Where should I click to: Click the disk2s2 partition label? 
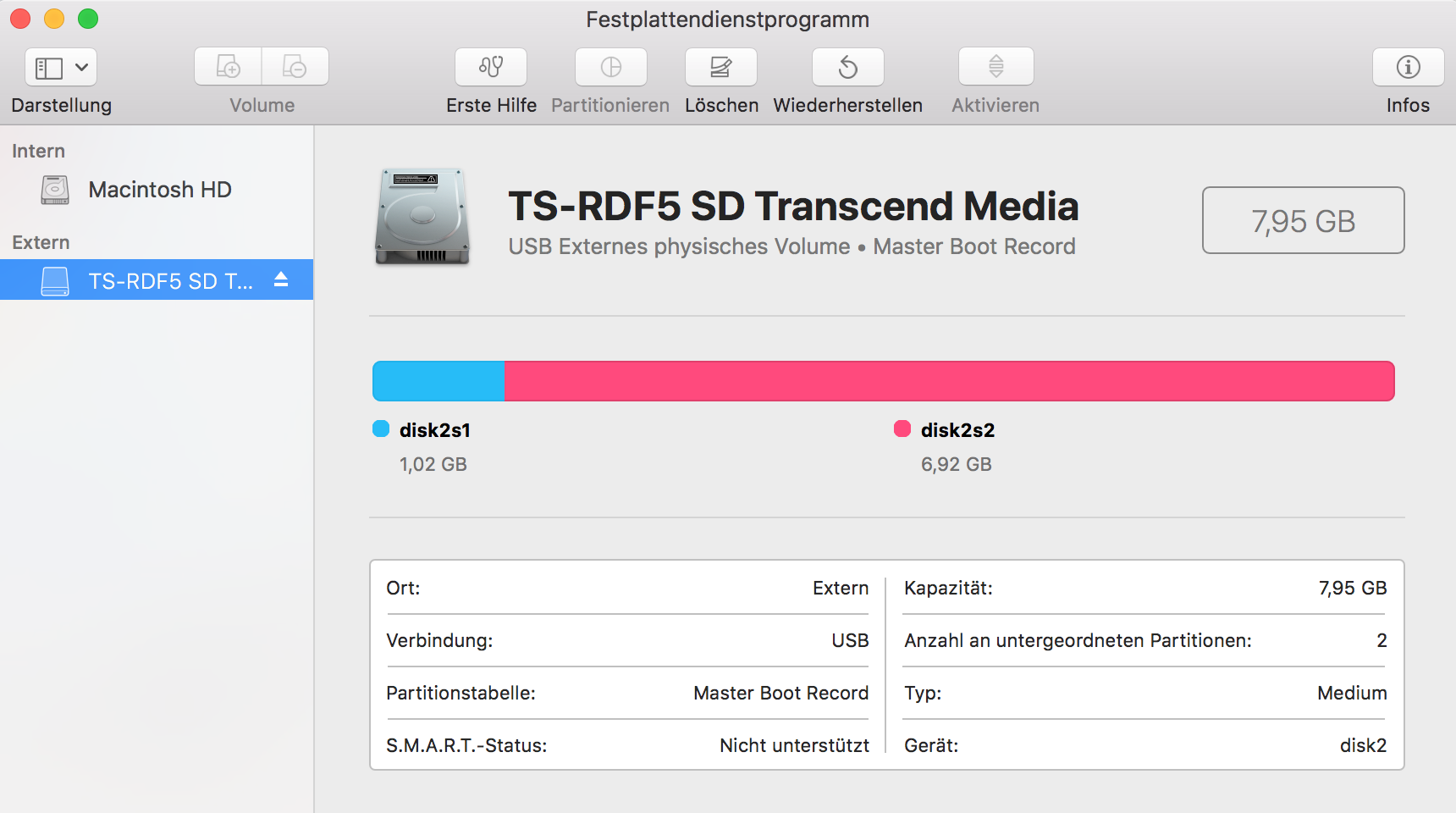coord(957,430)
